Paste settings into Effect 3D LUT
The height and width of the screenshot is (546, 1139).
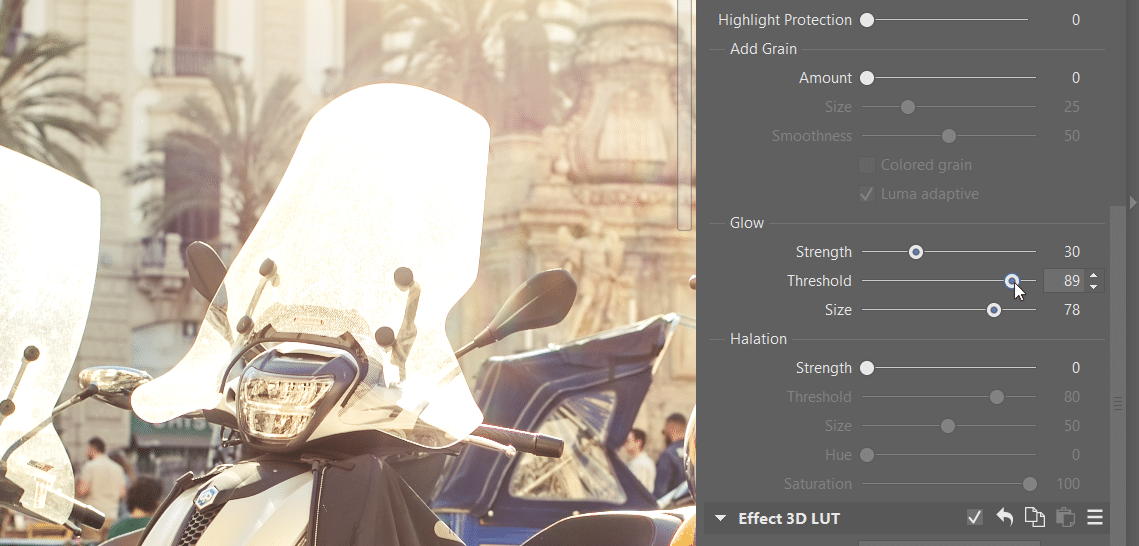(1065, 518)
